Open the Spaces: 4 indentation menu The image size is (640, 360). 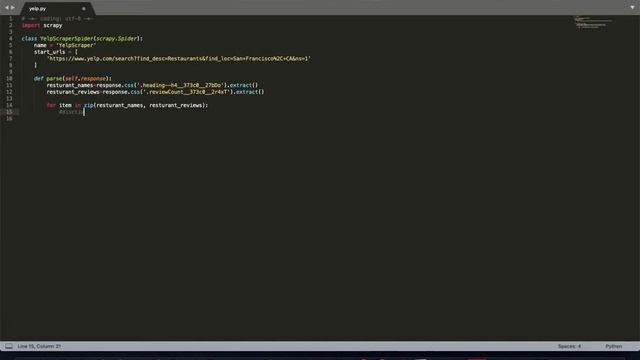click(x=569, y=346)
